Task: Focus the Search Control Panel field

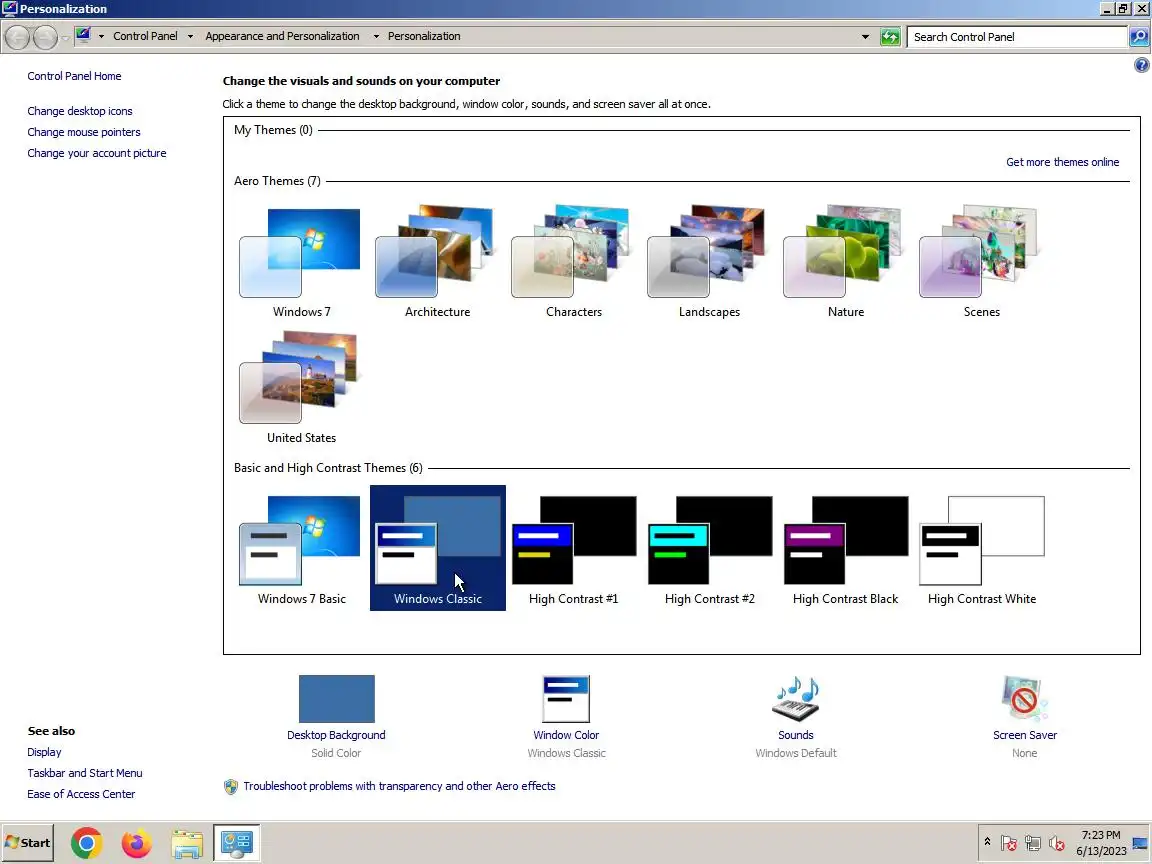Action: click(x=1017, y=37)
